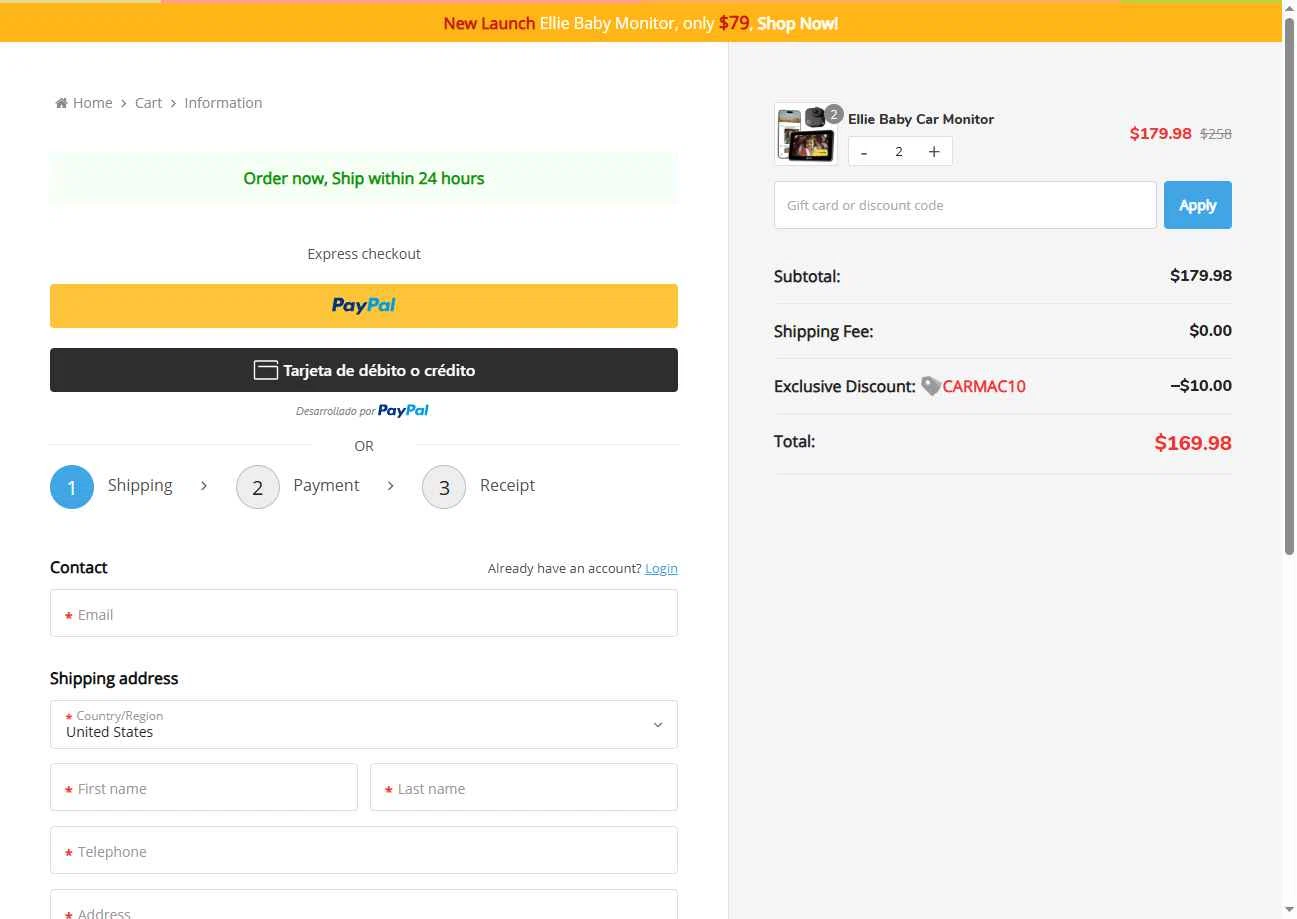
Task: Click the New Launch banner text
Action: click(x=489, y=23)
